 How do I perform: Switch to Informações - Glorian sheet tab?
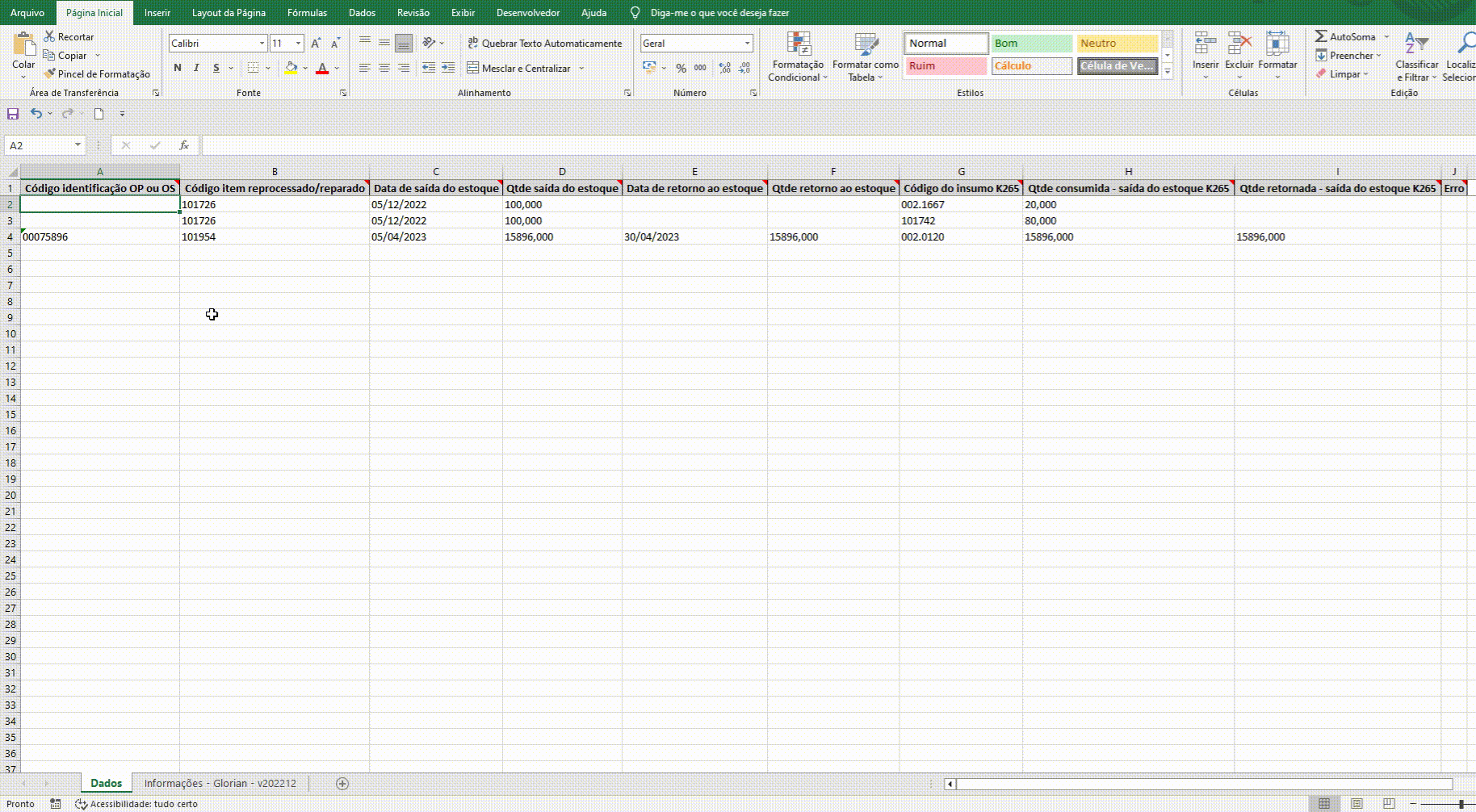click(220, 784)
